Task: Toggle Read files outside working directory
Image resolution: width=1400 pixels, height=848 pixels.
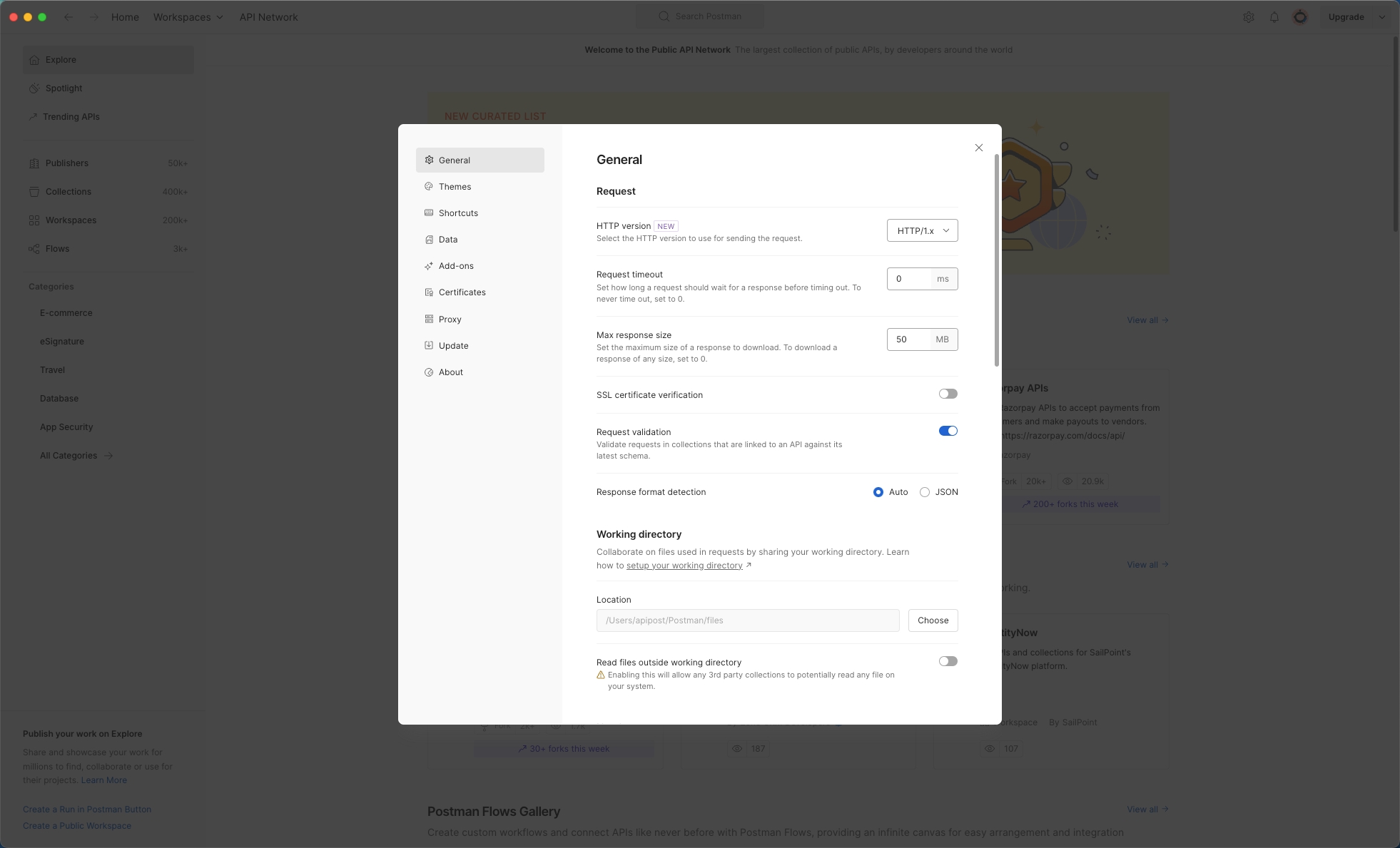Action: 948,661
